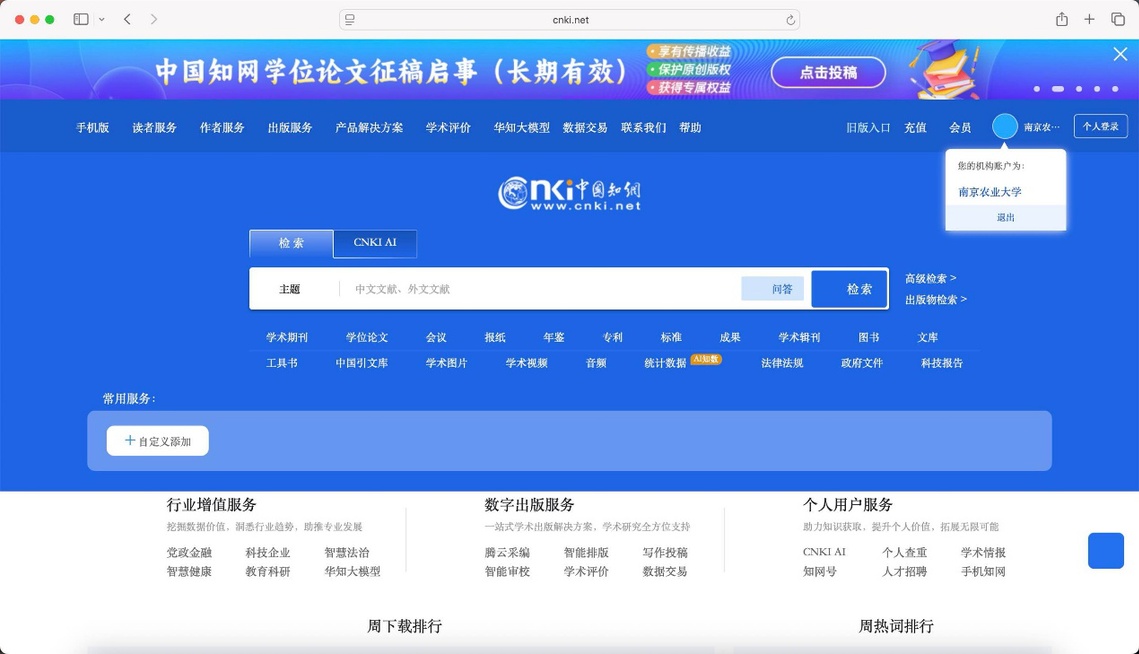This screenshot has height=654, width=1139.
Task: Click the search keyword input field
Action: [x=540, y=289]
